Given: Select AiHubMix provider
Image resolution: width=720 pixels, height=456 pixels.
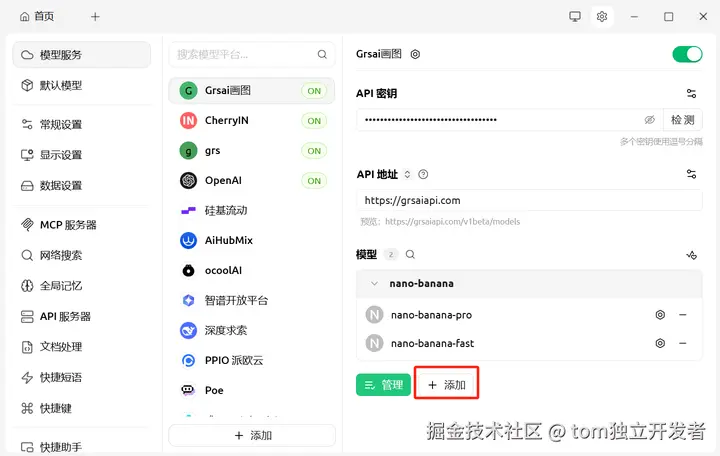Looking at the screenshot, I should coord(252,240).
